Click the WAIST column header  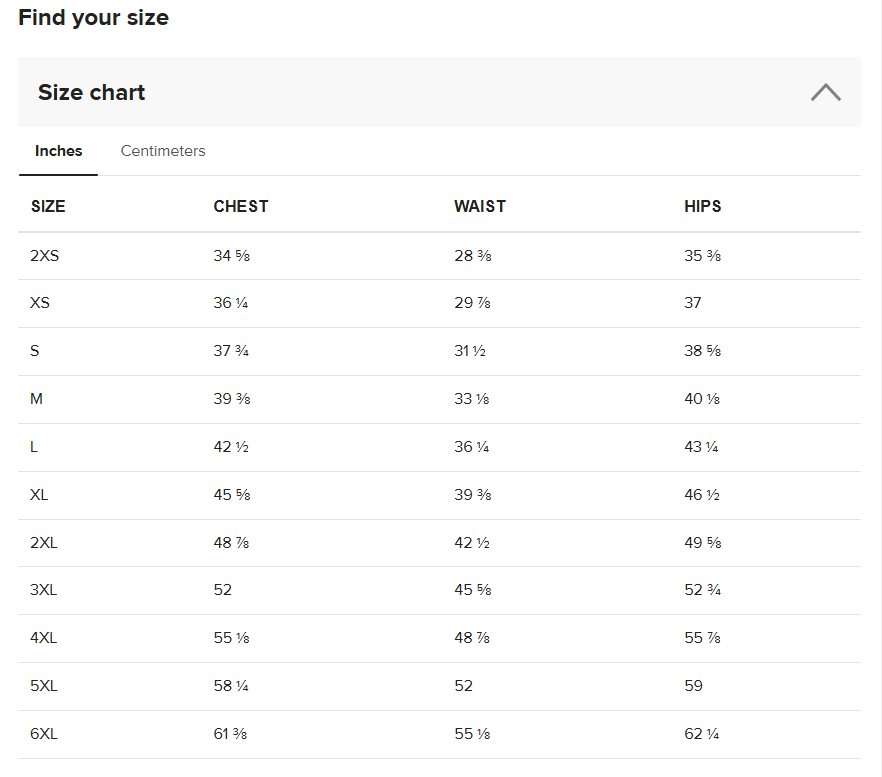[480, 206]
